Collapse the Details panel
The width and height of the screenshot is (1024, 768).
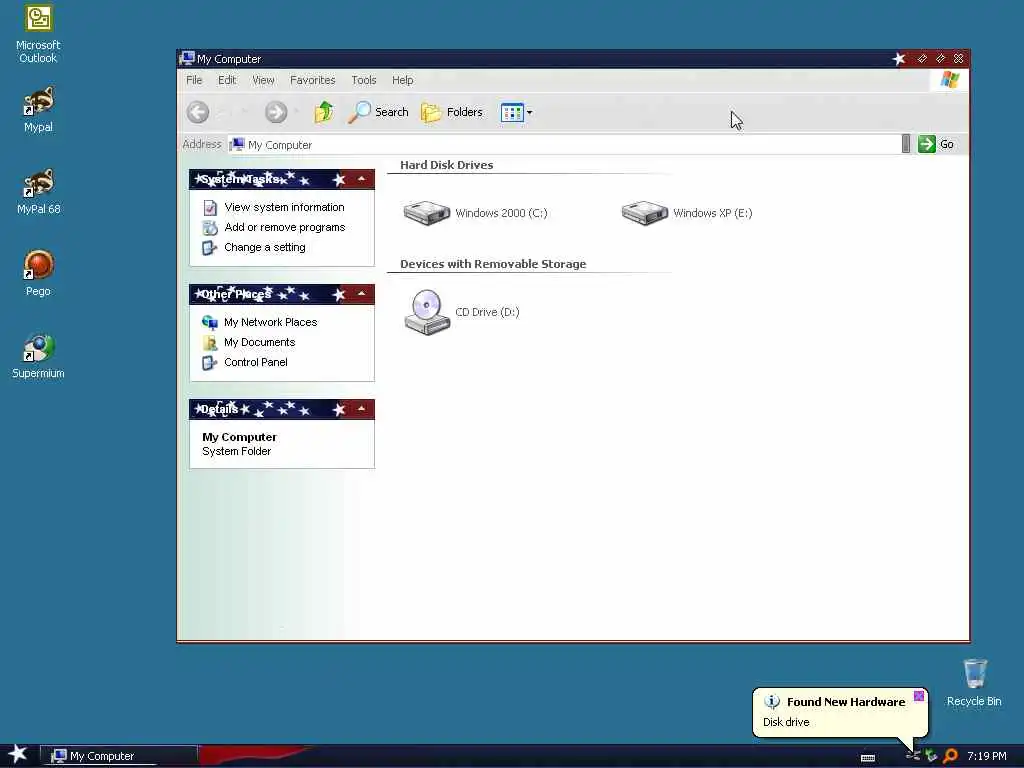[x=361, y=409]
